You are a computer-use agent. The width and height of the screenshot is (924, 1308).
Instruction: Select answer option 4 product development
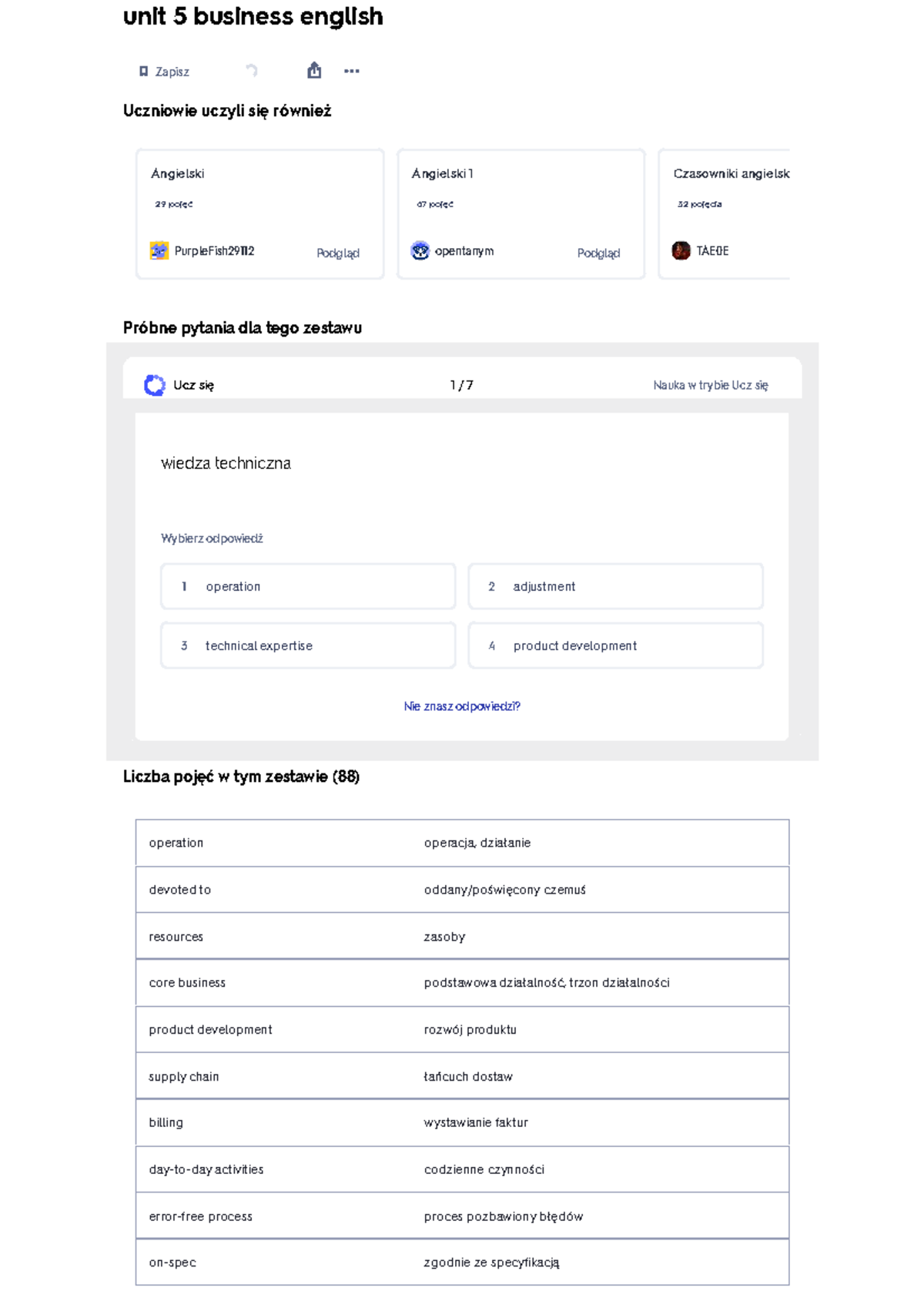tap(614, 646)
